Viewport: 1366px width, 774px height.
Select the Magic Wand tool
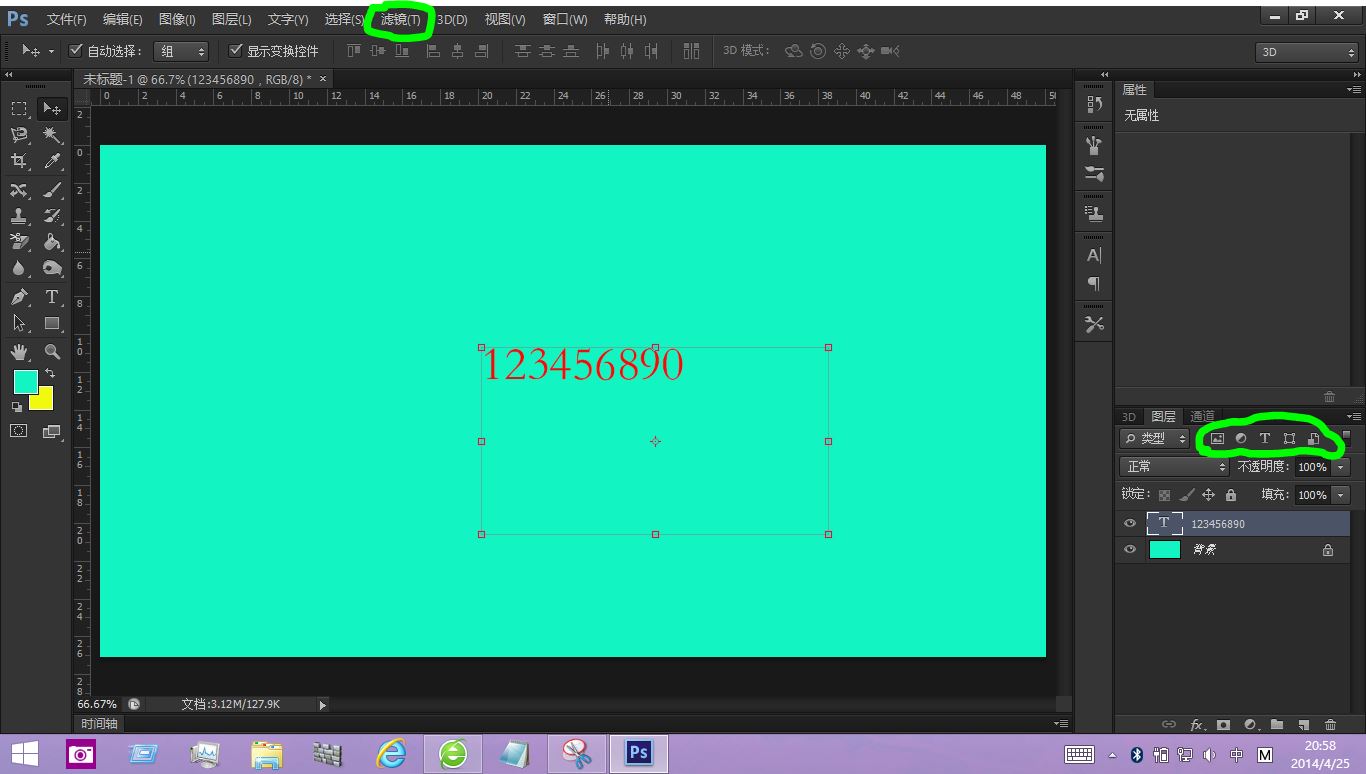tap(52, 134)
